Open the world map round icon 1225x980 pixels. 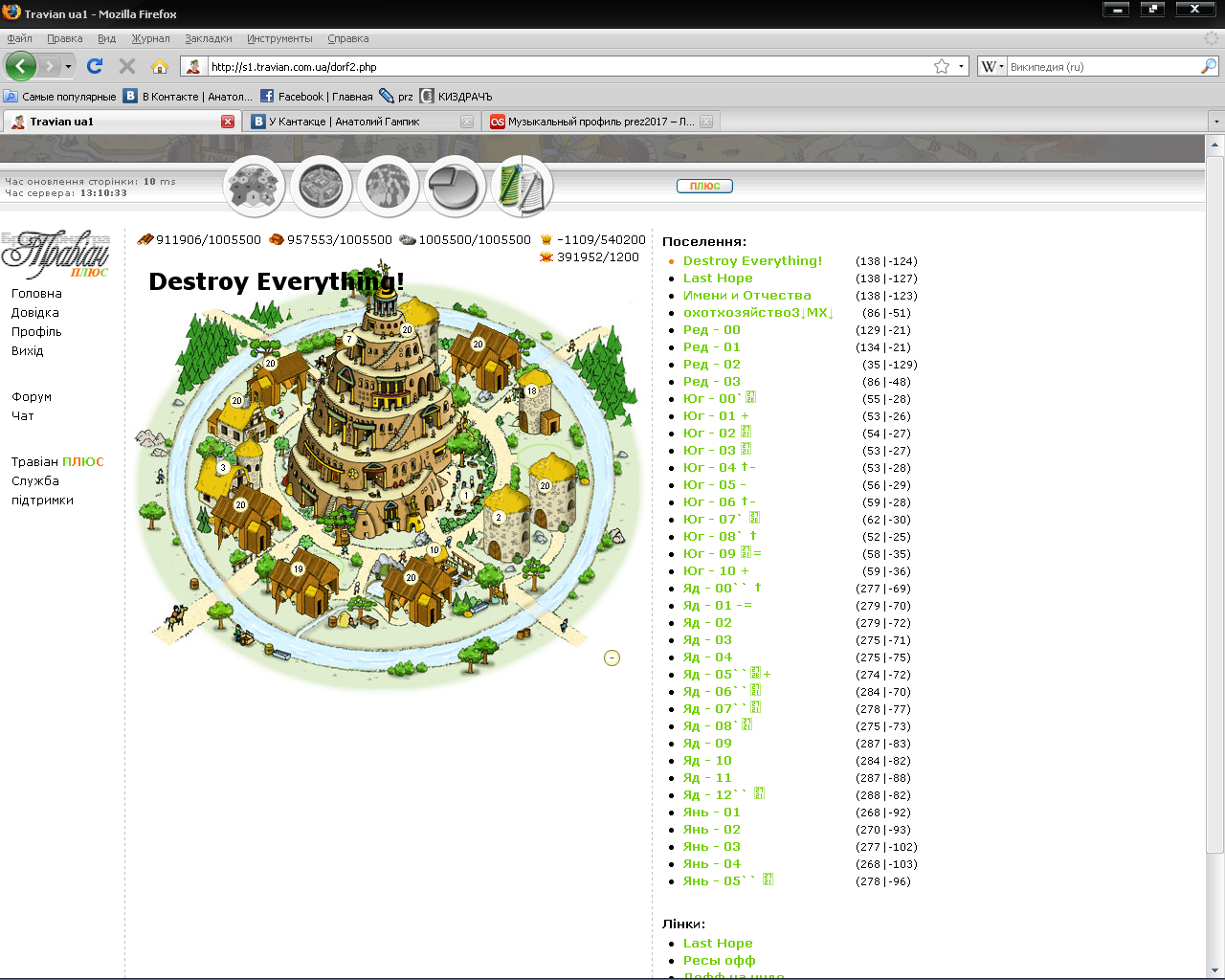pyautogui.click(x=388, y=187)
